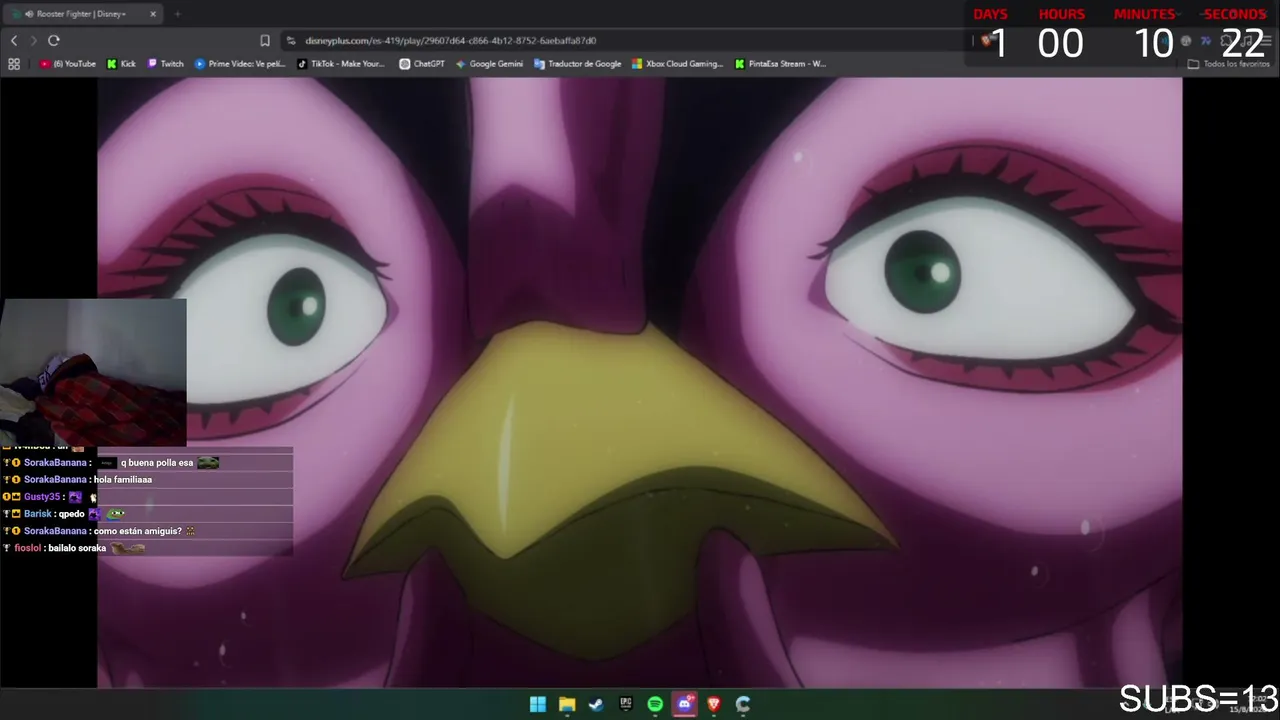Click the webcam overlay thumbnail

[x=93, y=372]
